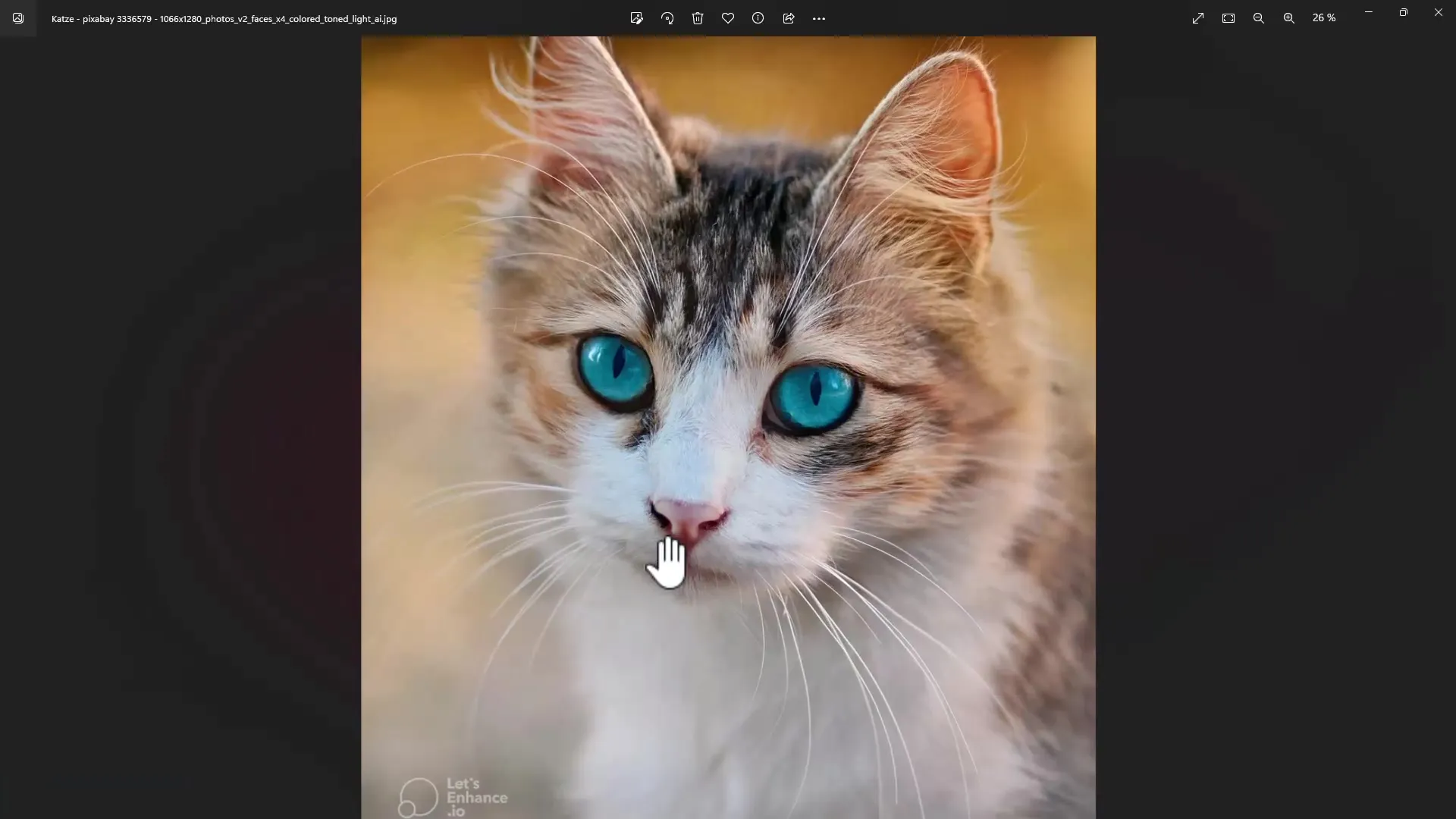Click the Photos app icon top-left
This screenshot has height=819, width=1456.
pyautogui.click(x=18, y=18)
